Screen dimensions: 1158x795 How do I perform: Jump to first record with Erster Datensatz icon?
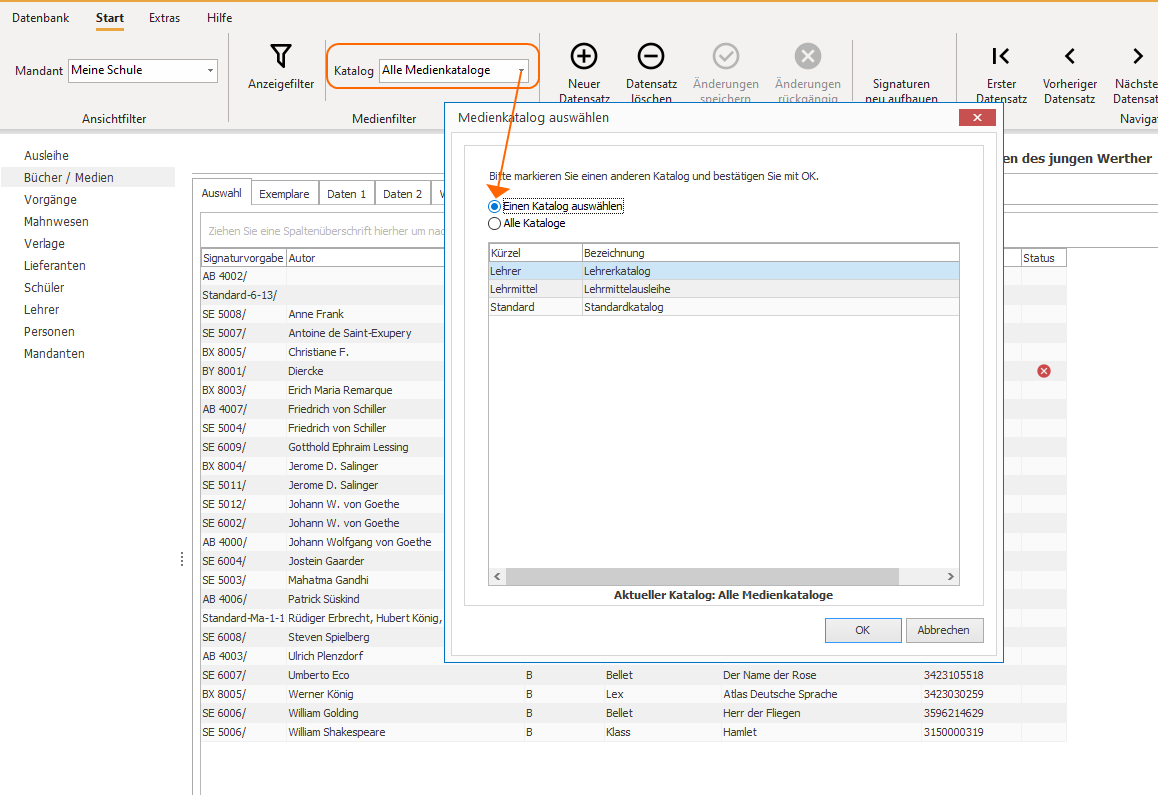click(x=1001, y=56)
